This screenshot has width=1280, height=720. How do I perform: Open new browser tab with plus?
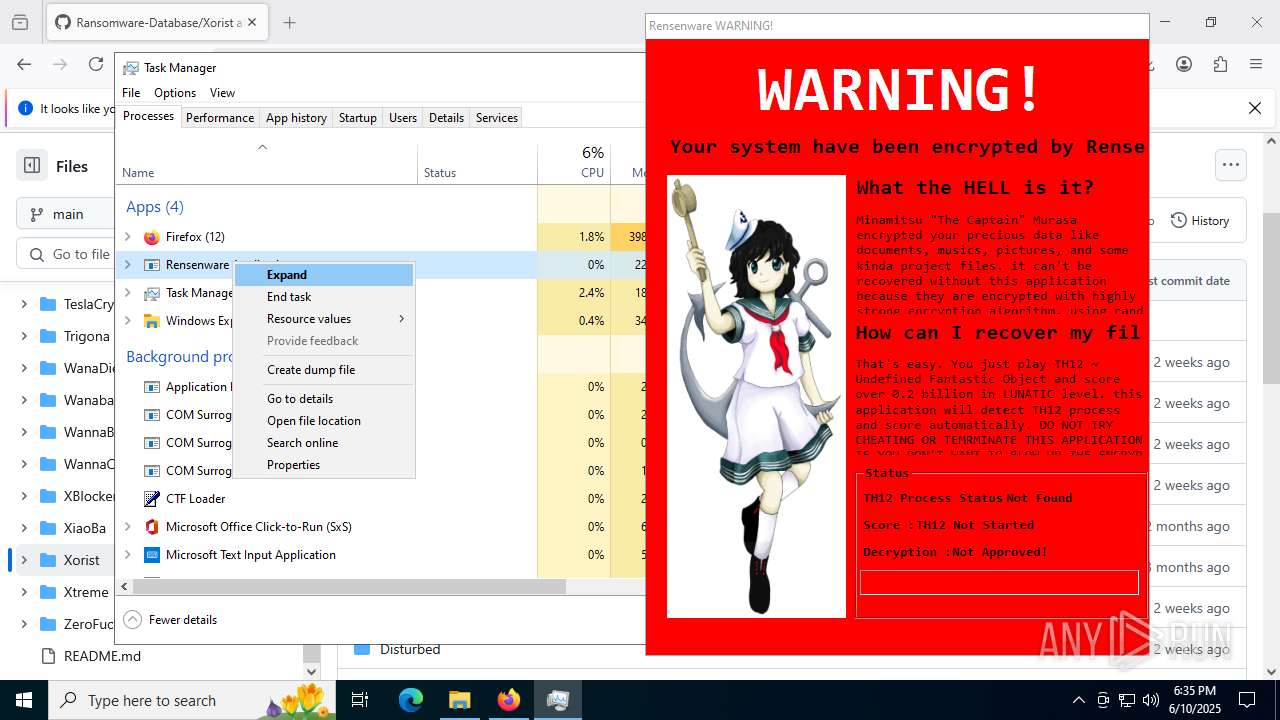pos(290,22)
